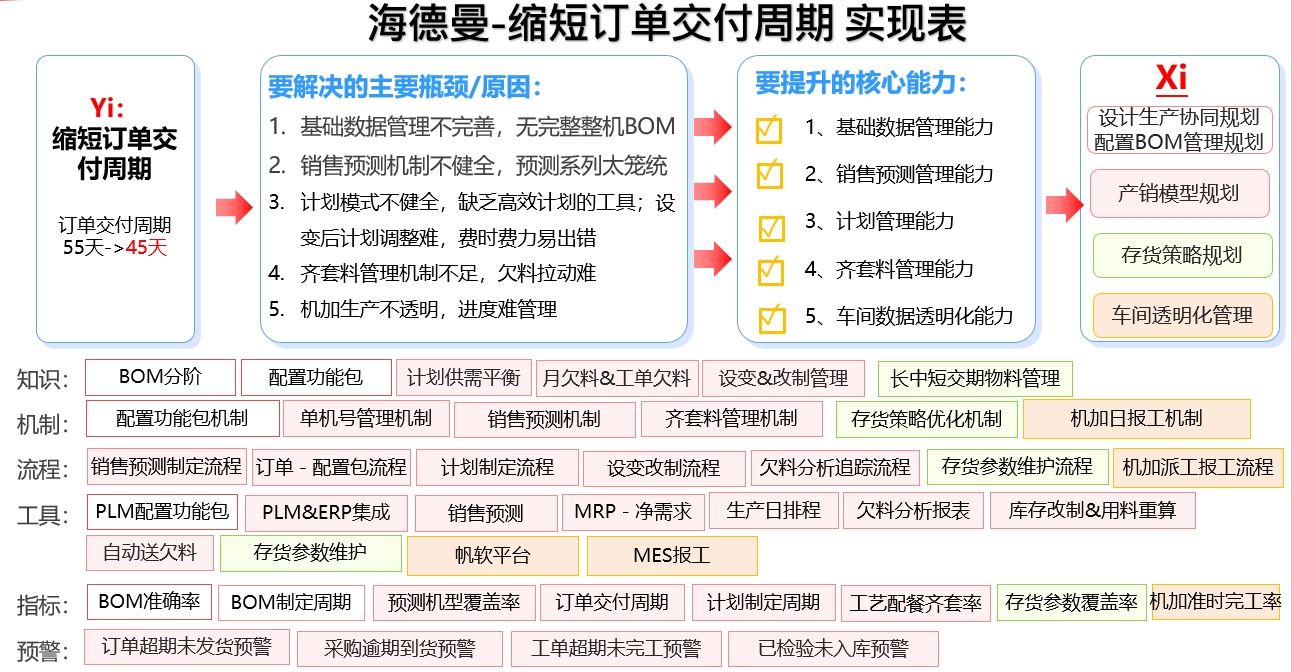
Task: Click the 工具-row box labeled exactly 销售预测
Action: (x=486, y=514)
